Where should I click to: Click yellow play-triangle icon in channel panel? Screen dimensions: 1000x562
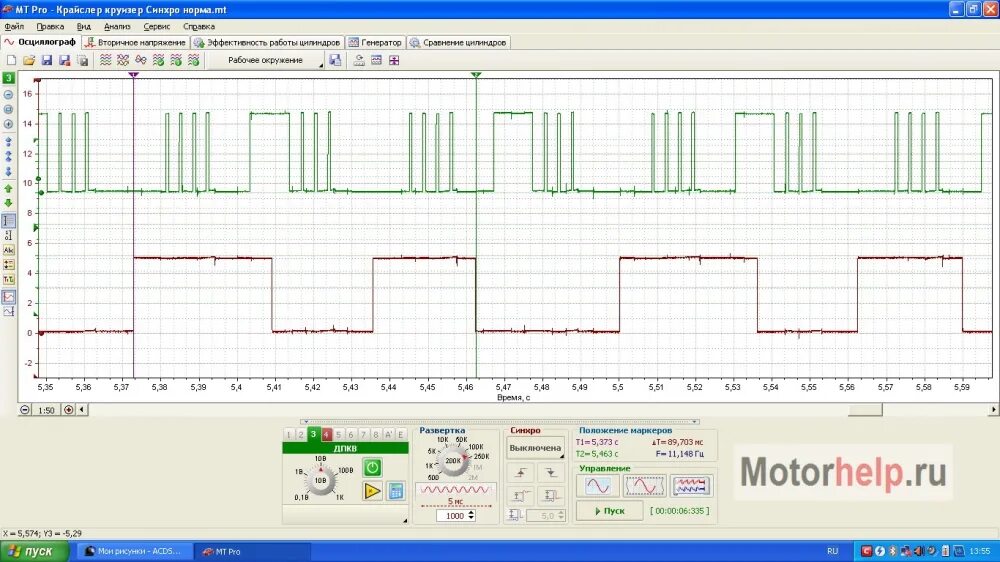point(372,491)
